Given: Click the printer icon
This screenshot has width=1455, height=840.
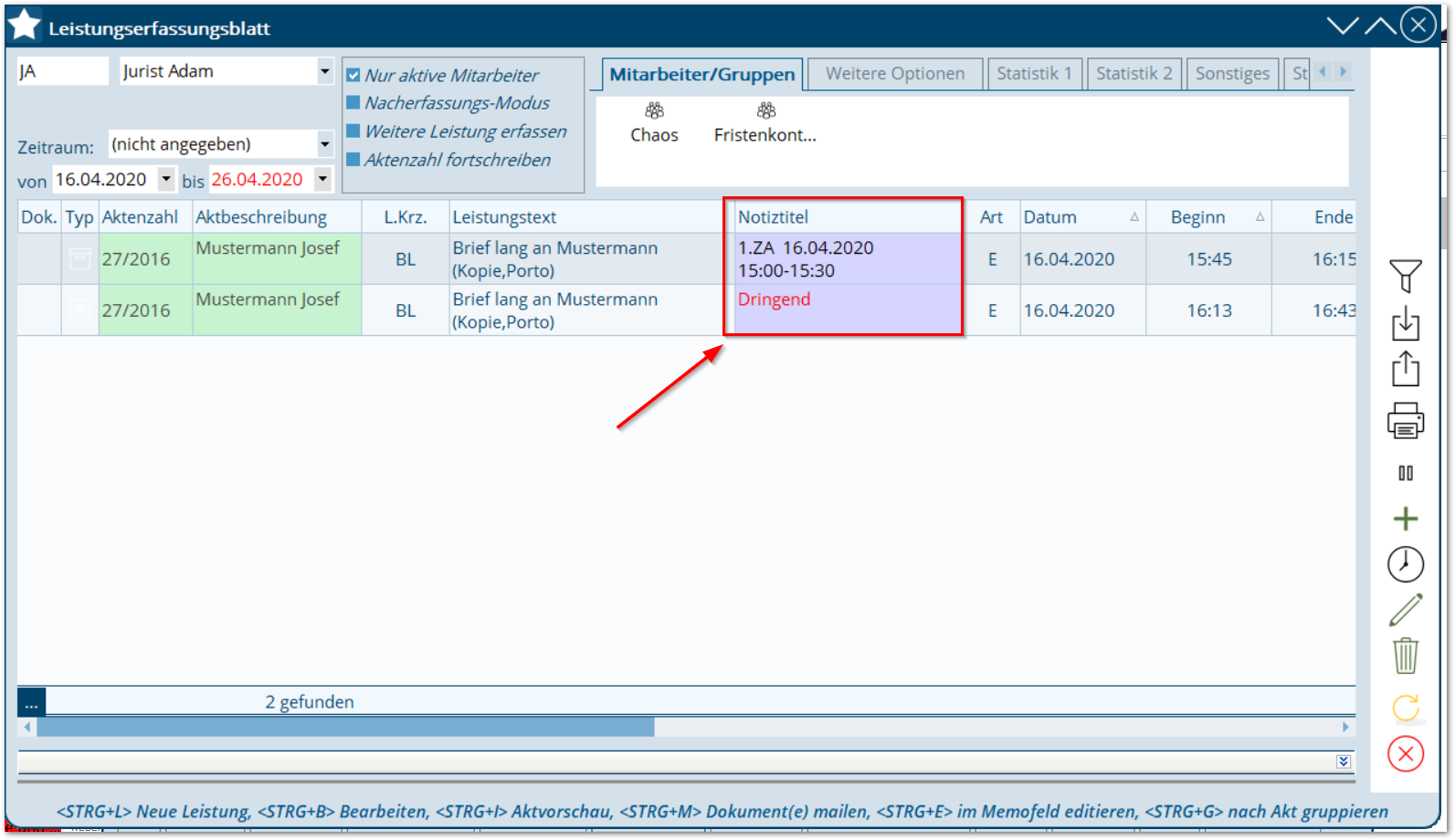Looking at the screenshot, I should pos(1405,421).
